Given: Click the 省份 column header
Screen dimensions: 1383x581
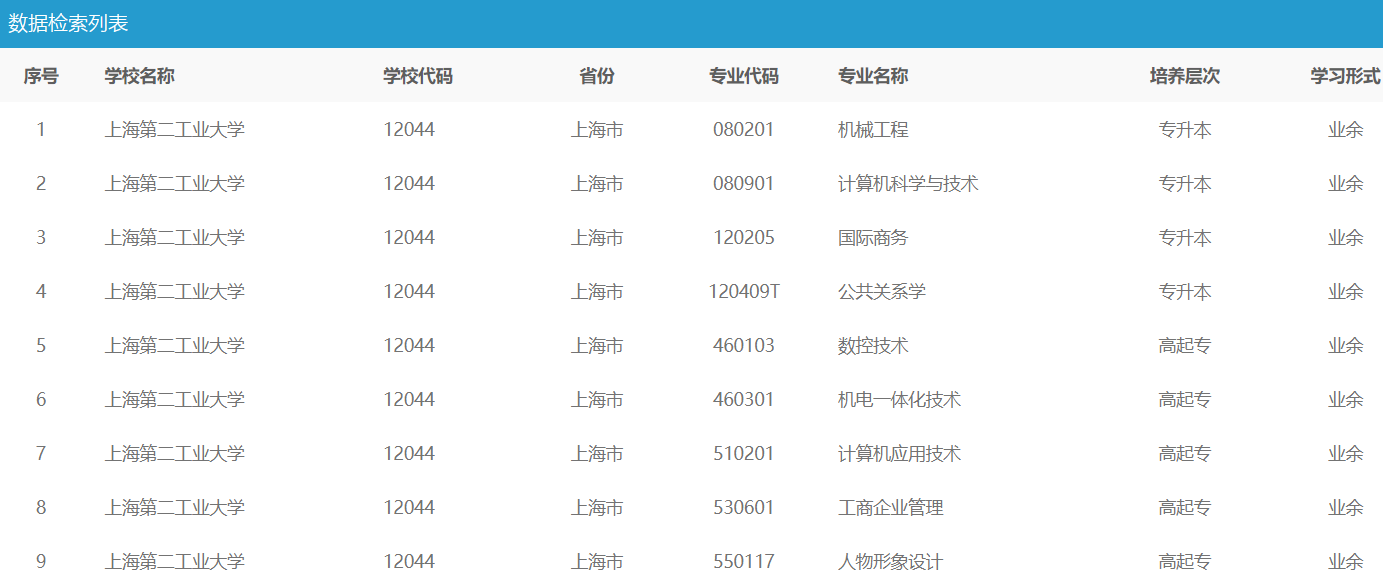Looking at the screenshot, I should pos(597,76).
